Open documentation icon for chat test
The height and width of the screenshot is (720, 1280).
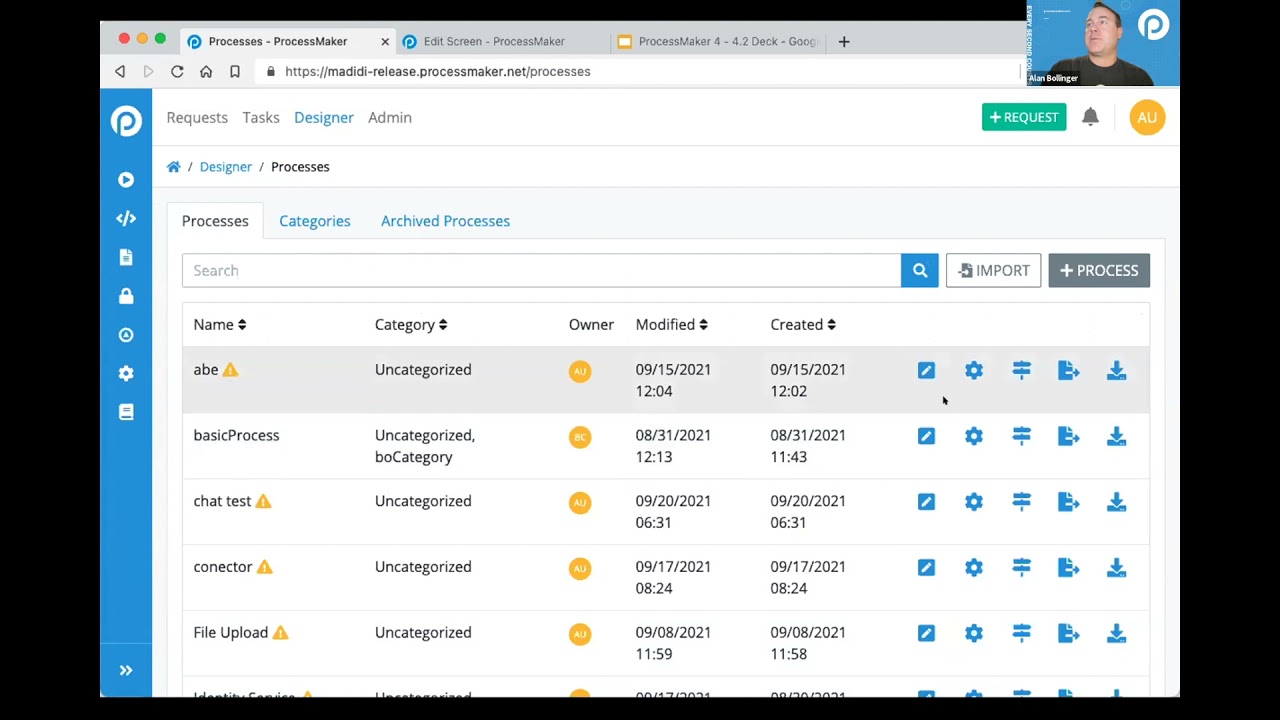point(1021,502)
